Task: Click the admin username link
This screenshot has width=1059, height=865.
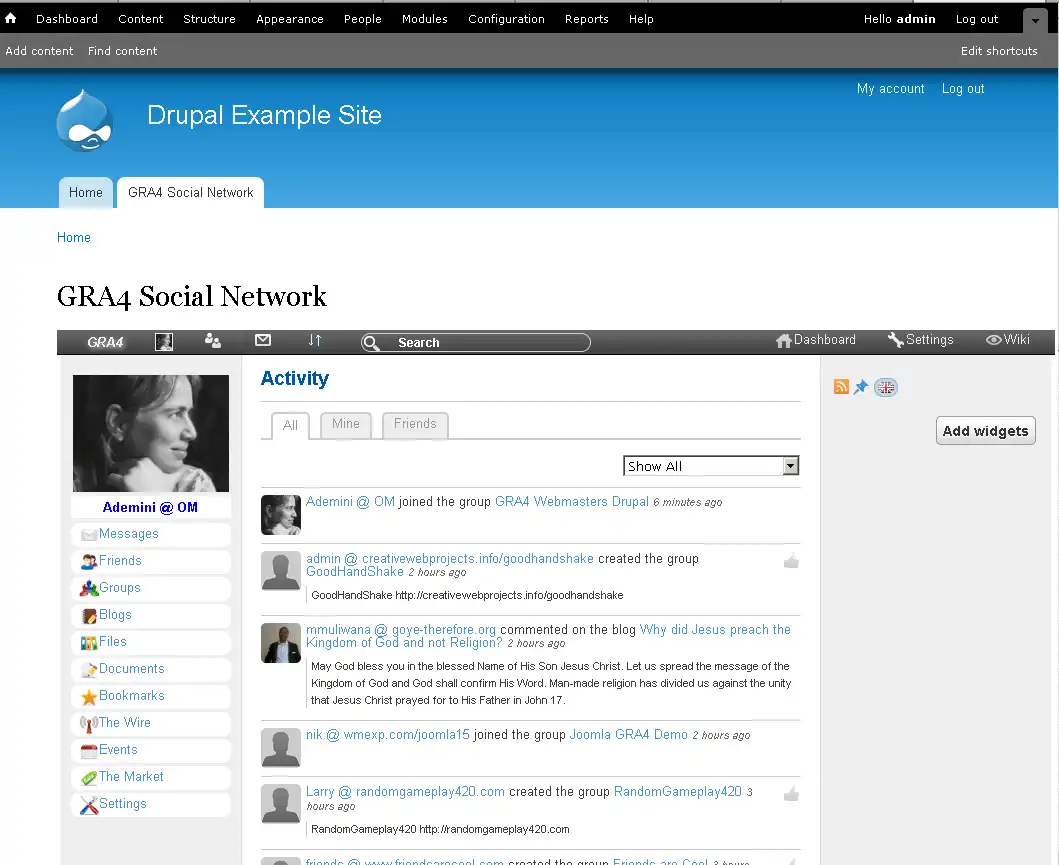Action: tap(916, 19)
